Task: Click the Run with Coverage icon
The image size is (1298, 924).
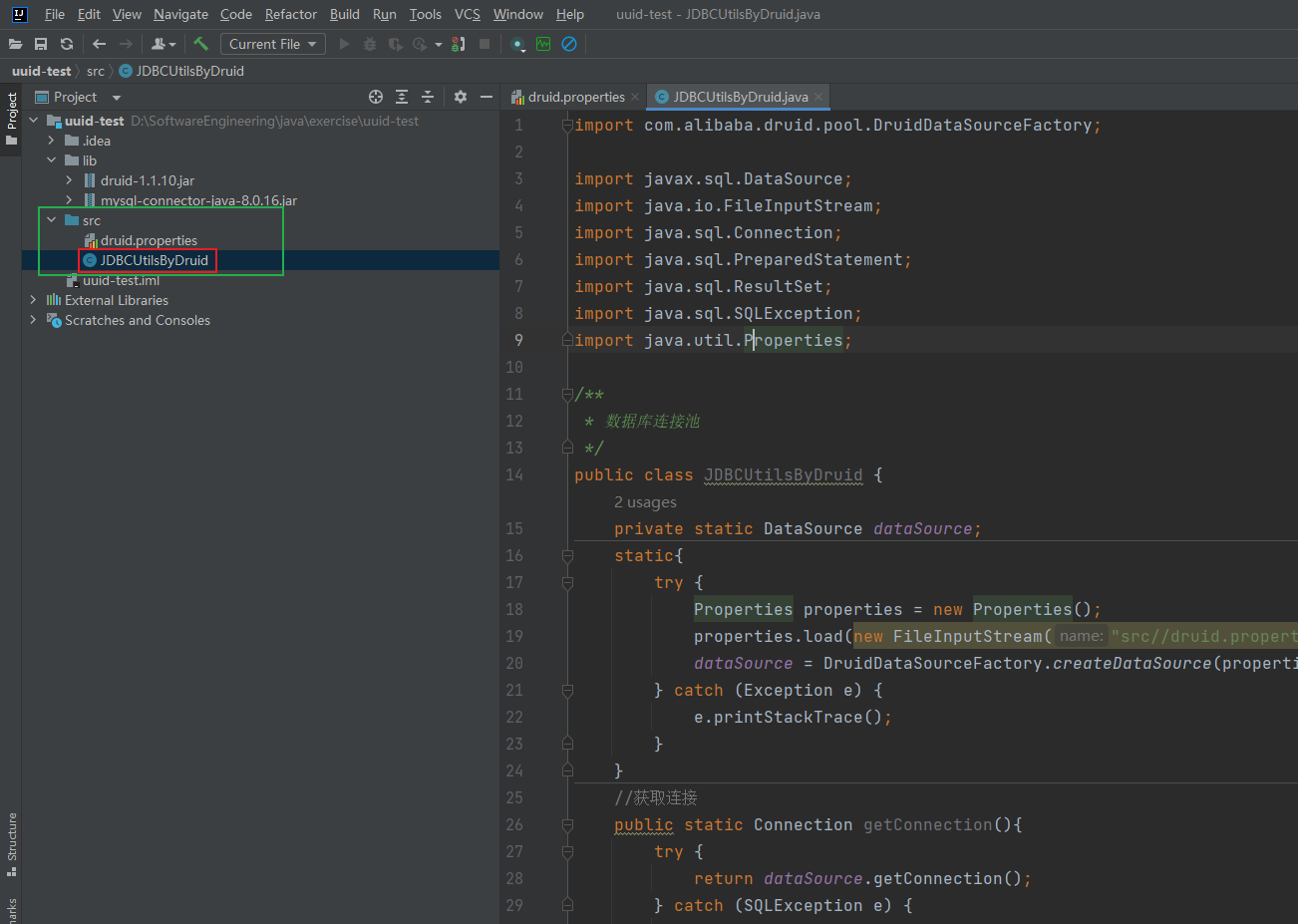Action: [x=396, y=44]
